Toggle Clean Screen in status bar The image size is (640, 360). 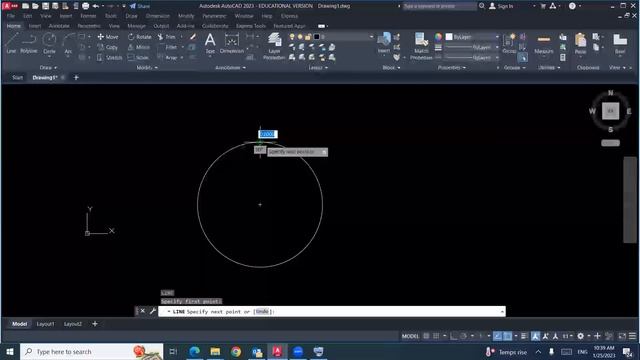coord(622,336)
